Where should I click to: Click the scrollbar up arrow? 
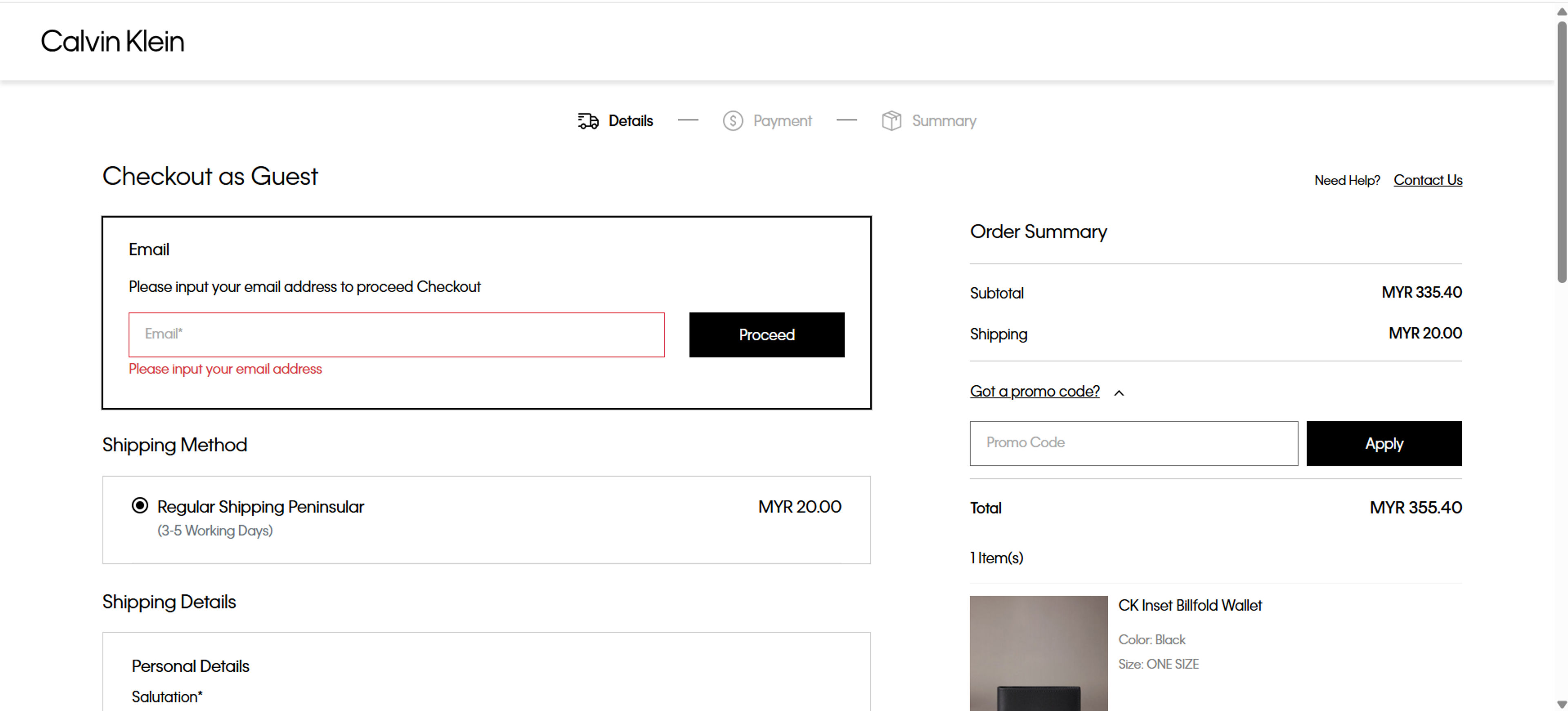(1562, 11)
